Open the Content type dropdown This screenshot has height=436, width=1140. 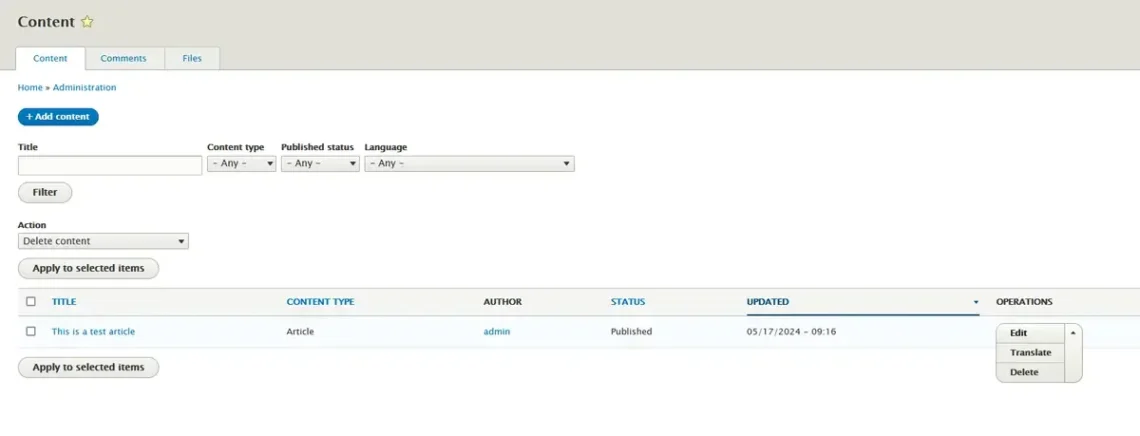click(x=241, y=163)
